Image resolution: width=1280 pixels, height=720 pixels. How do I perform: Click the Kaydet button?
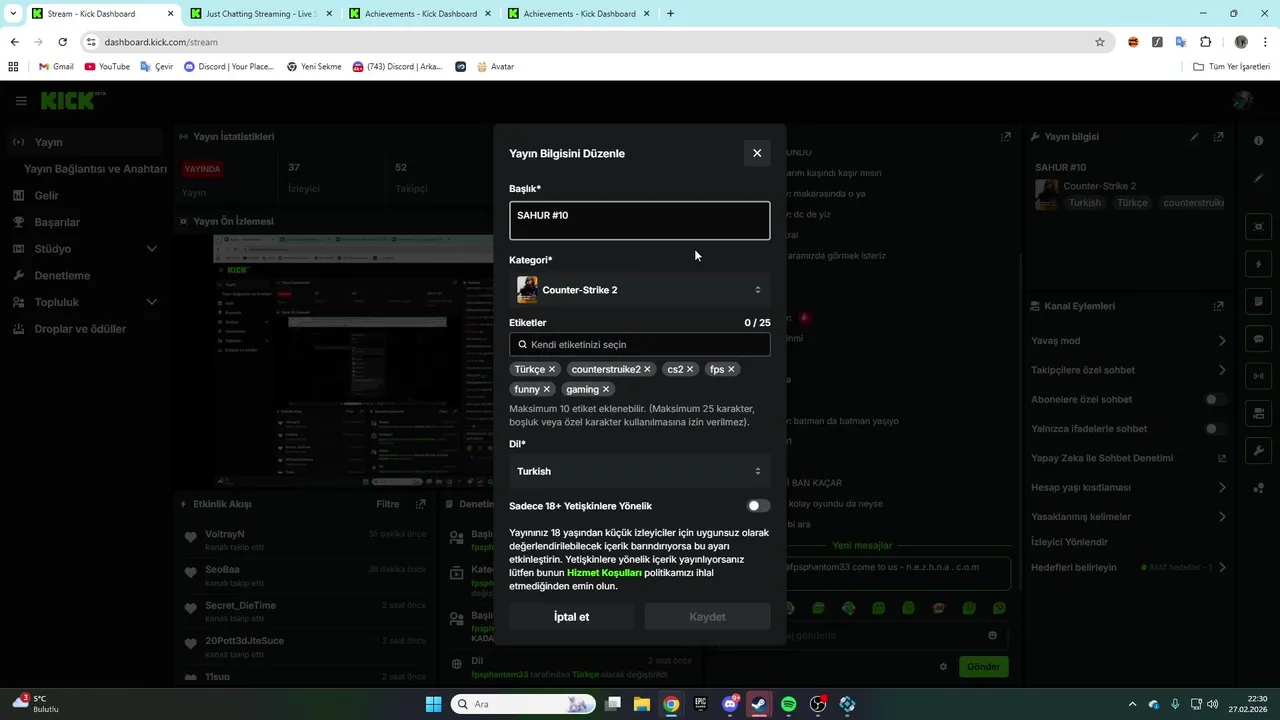tap(707, 617)
